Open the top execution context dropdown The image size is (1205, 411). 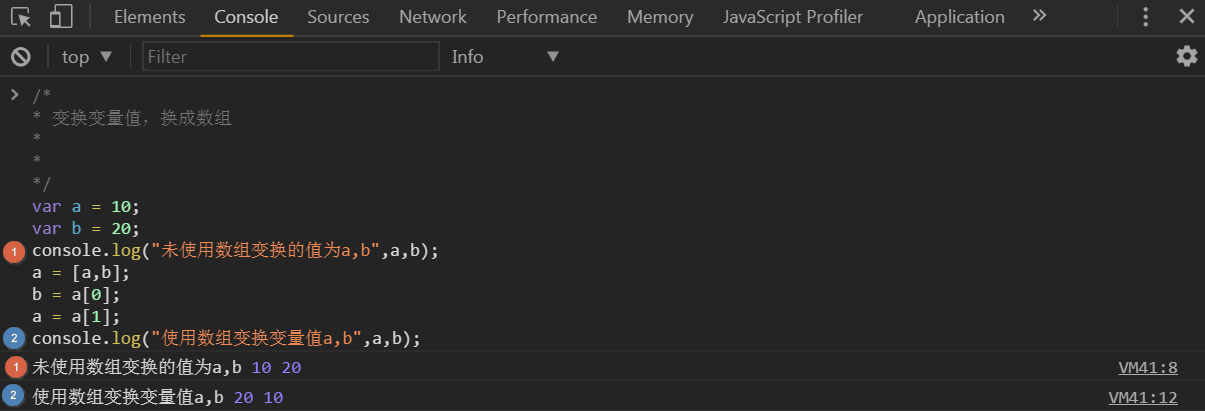pos(87,57)
